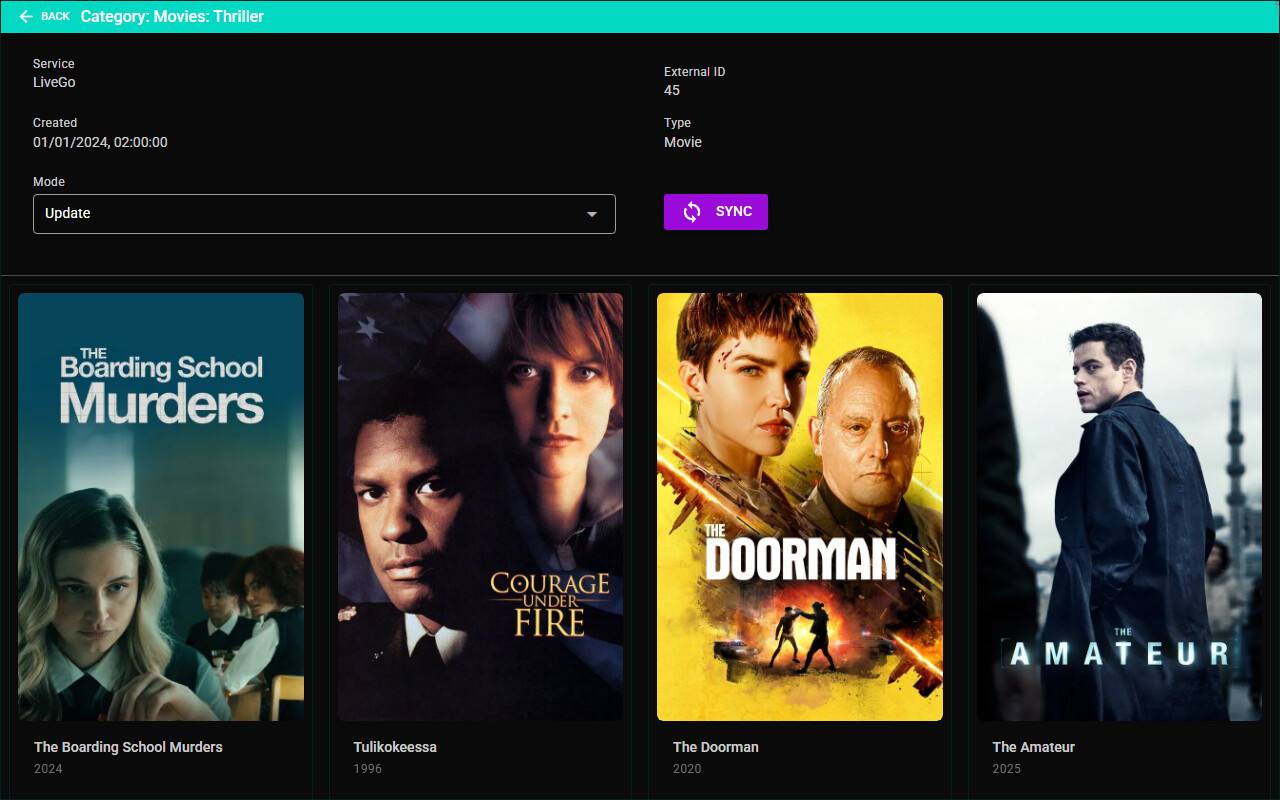Click the year 2020 under The Doorman
The image size is (1280, 800).
tap(687, 769)
